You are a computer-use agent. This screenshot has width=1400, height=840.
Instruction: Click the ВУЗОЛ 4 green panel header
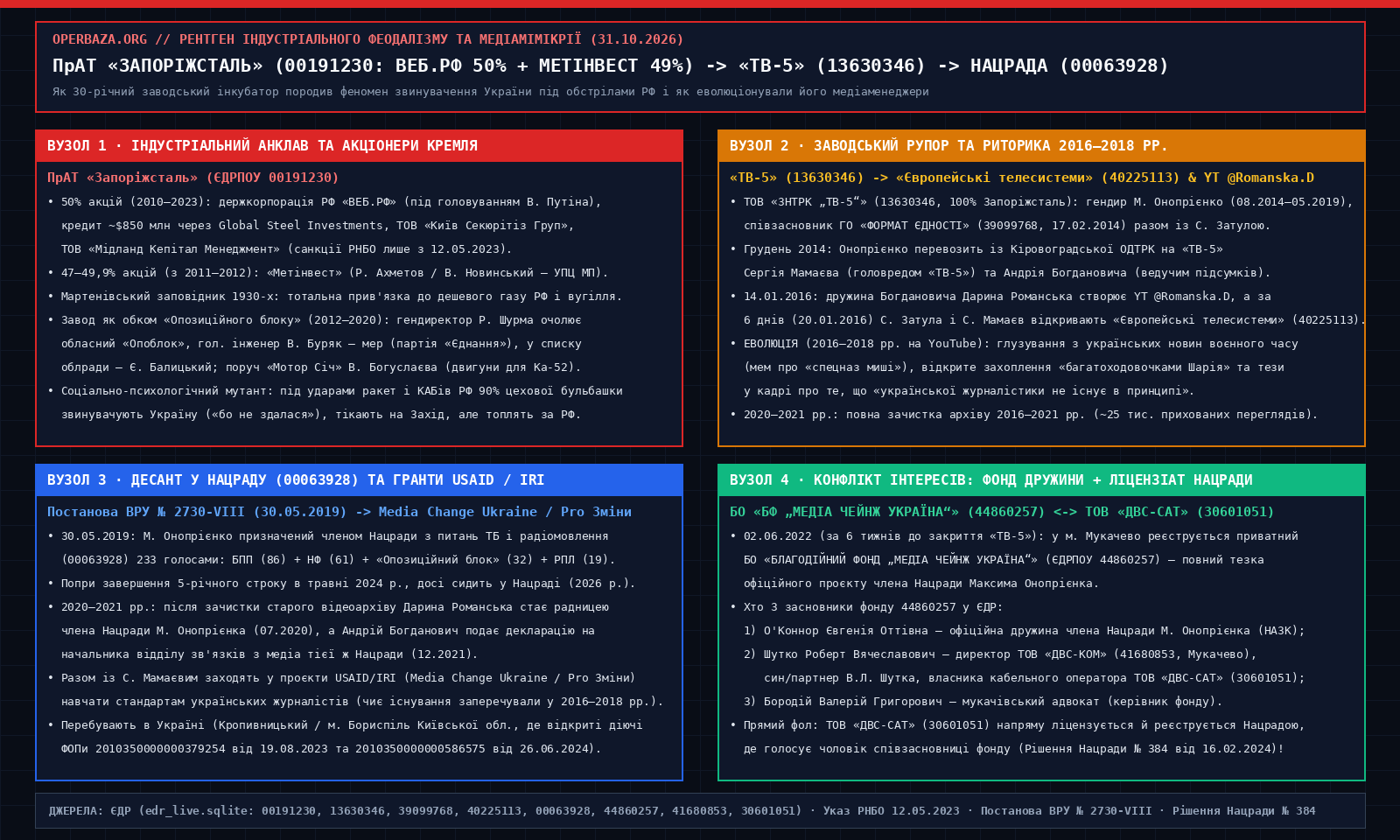[x=1041, y=480]
